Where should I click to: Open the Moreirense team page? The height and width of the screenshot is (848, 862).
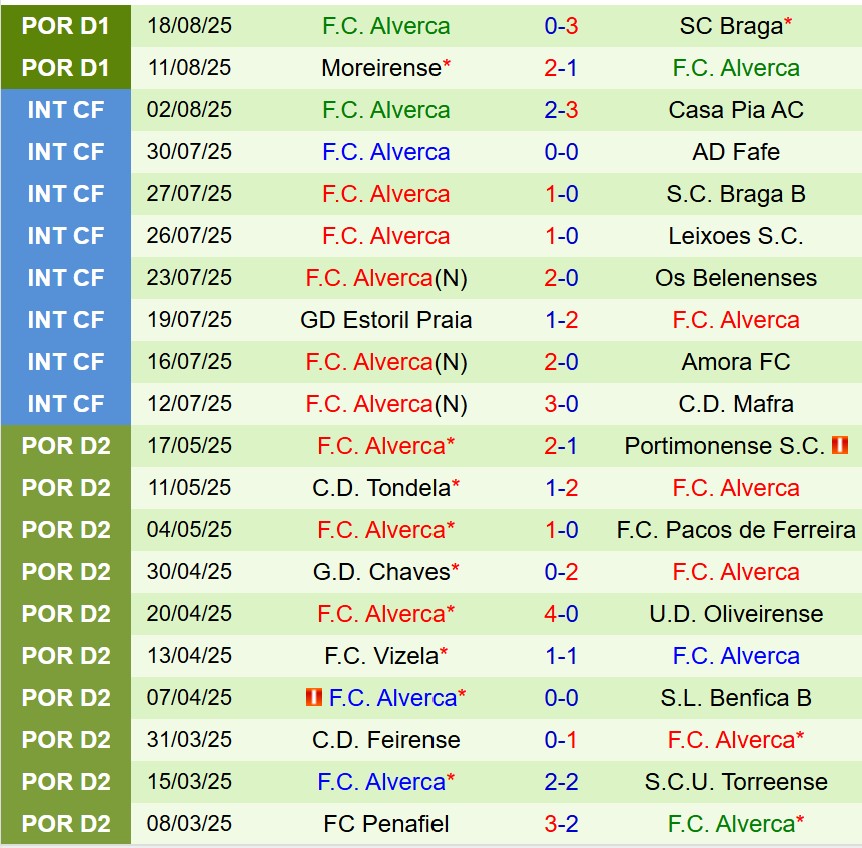(x=381, y=68)
